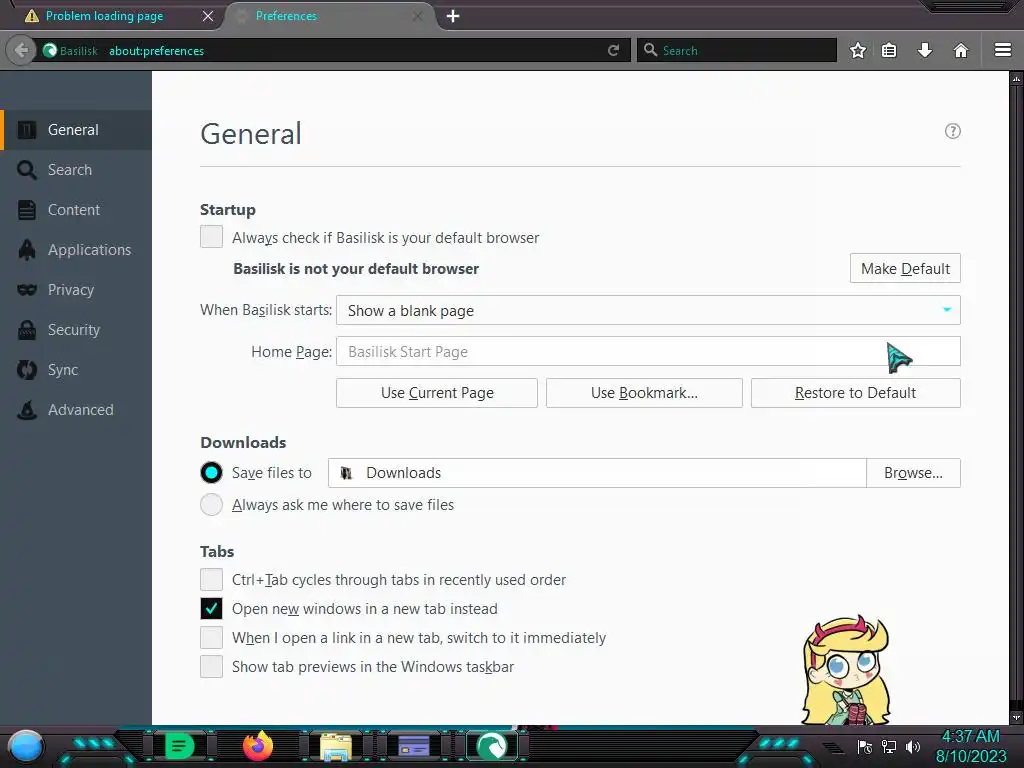Show bookmarks list icon
Viewport: 1024px width, 768px height.
tap(889, 50)
